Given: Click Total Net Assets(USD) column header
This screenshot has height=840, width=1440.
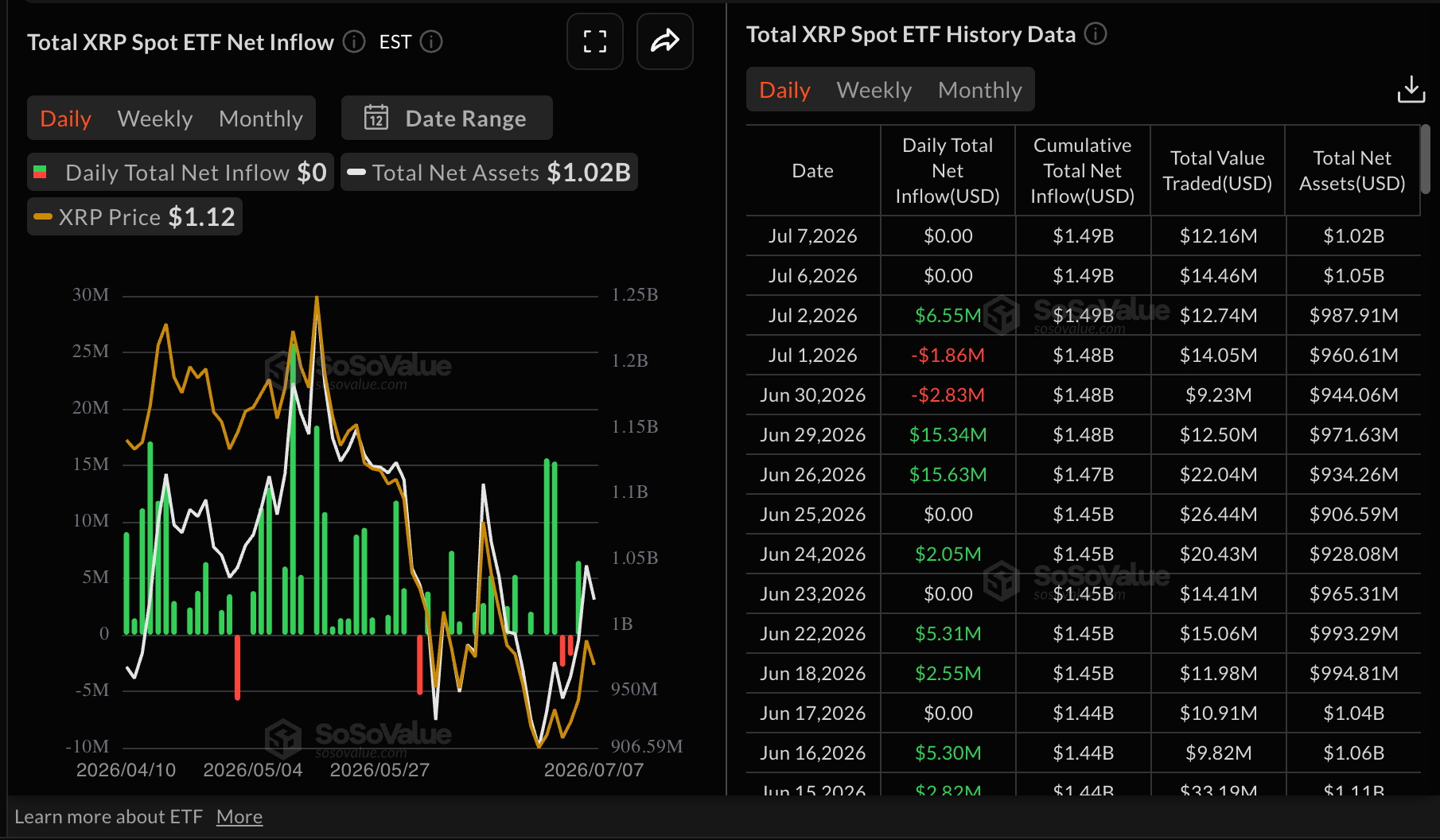Looking at the screenshot, I should point(1352,170).
